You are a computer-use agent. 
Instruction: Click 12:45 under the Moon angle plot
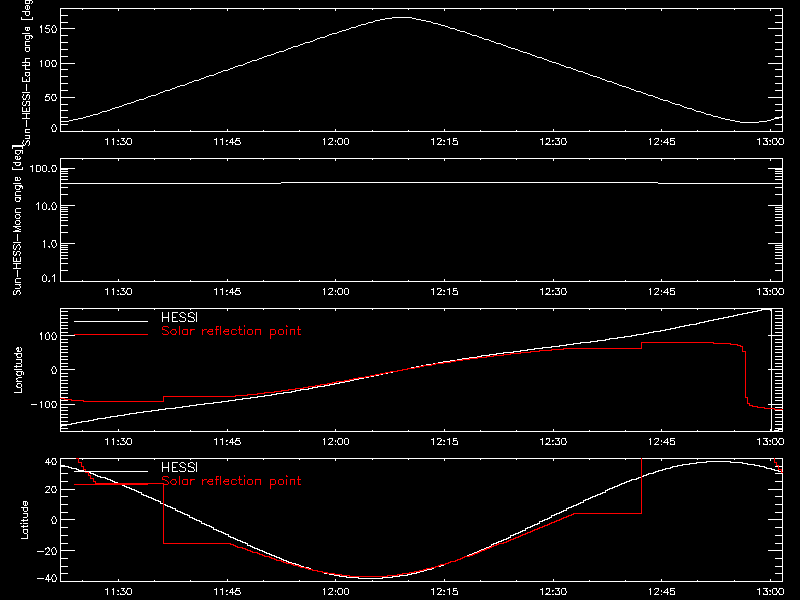click(662, 292)
